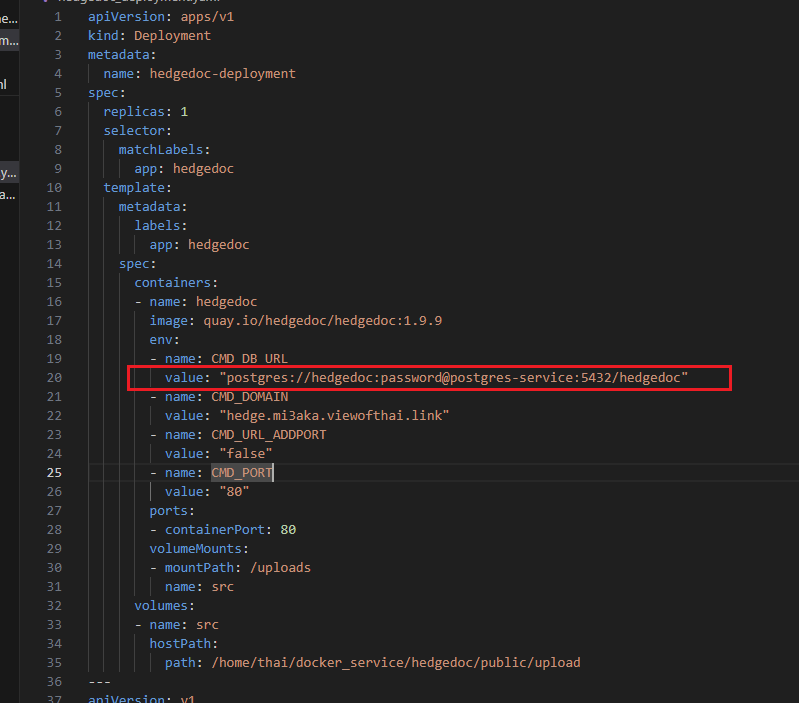
Task: Click line number 25 in gutter
Action: 55,473
